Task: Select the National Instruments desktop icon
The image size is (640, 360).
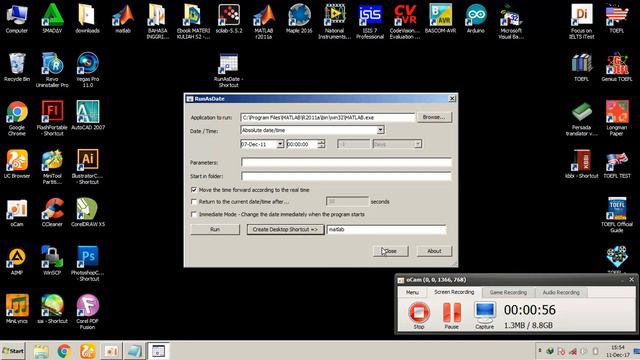Action: coord(335,21)
